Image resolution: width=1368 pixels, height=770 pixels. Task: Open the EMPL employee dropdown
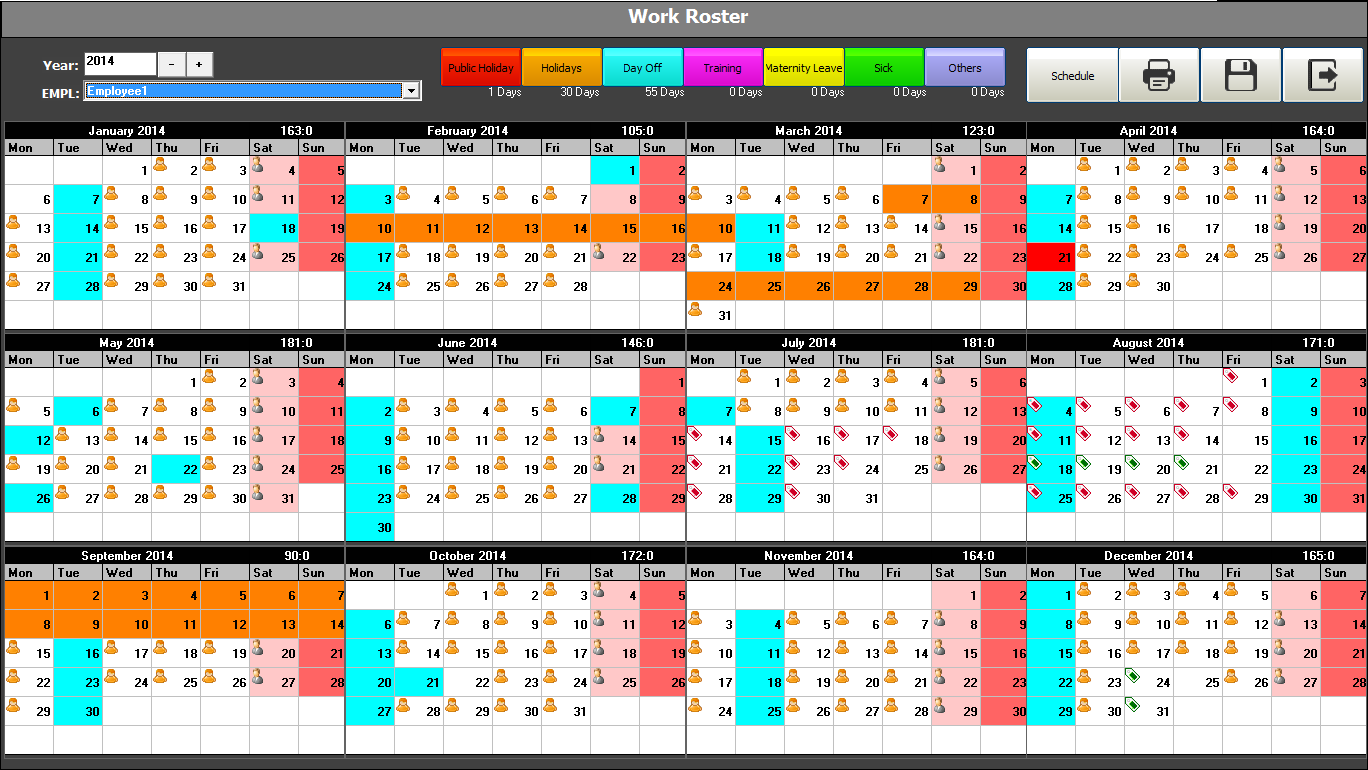(410, 91)
